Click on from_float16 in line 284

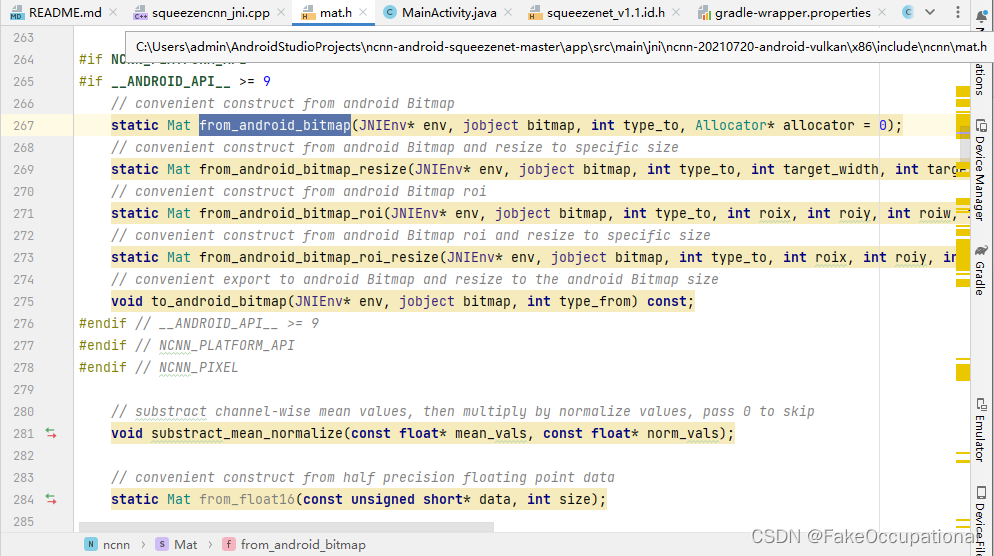[247, 500]
